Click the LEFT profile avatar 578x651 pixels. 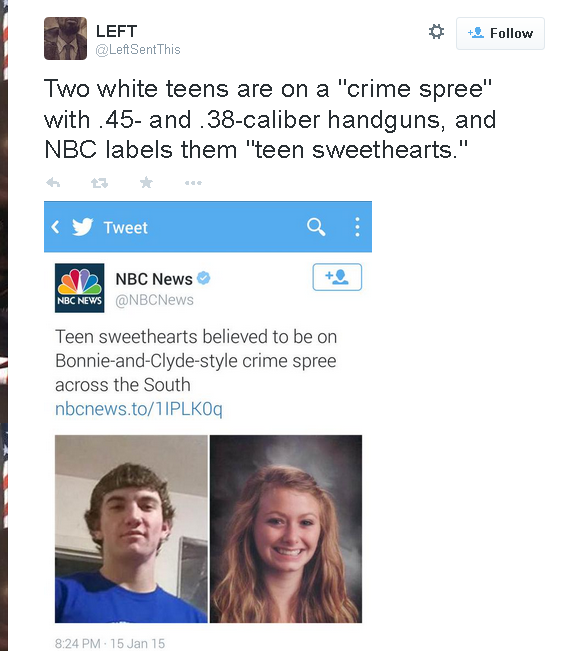[66, 38]
